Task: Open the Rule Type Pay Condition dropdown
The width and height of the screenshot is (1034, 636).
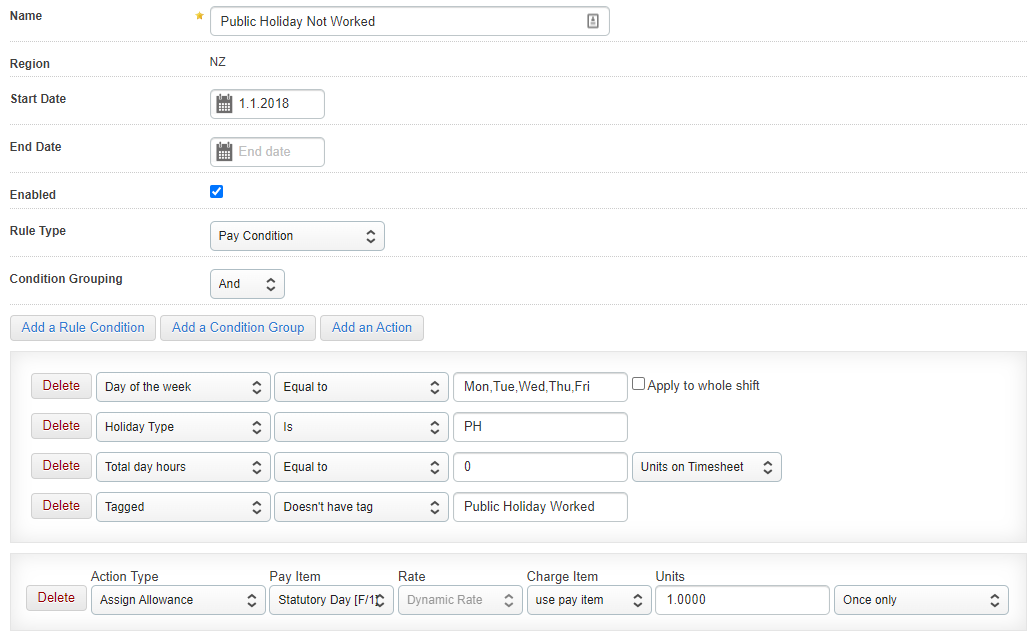Action: (297, 236)
